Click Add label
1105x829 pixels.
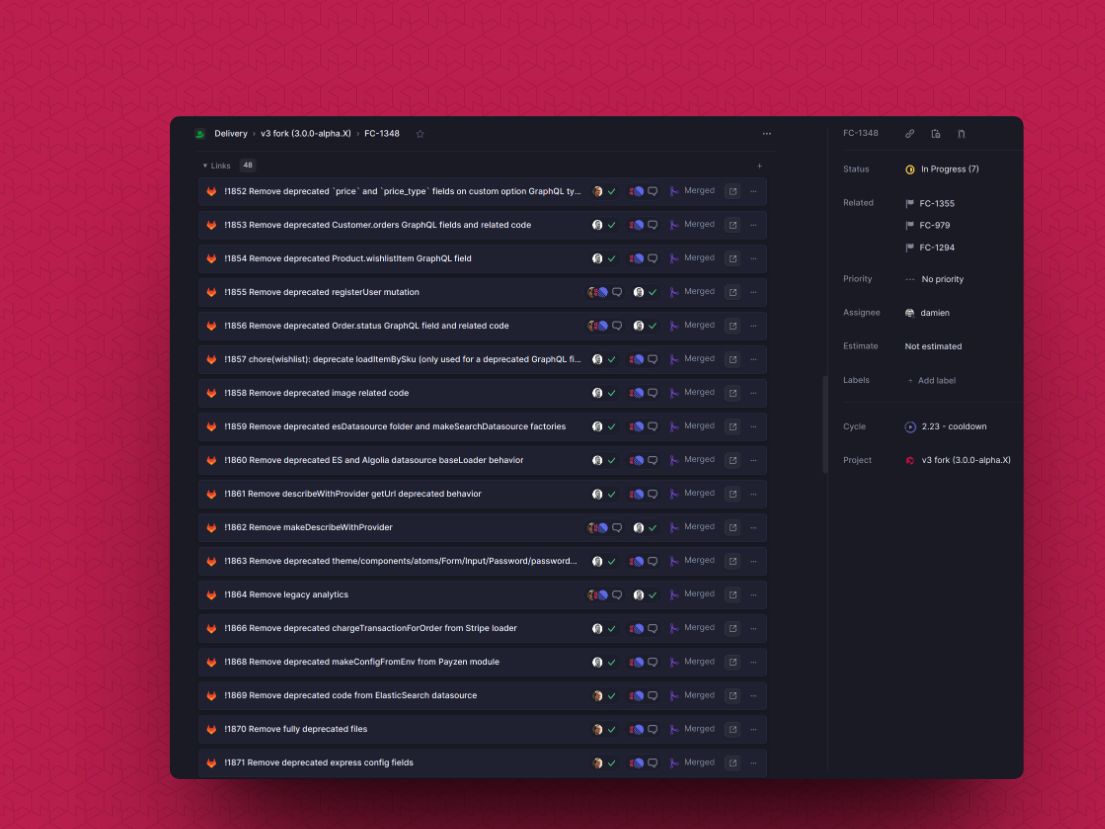[932, 381]
